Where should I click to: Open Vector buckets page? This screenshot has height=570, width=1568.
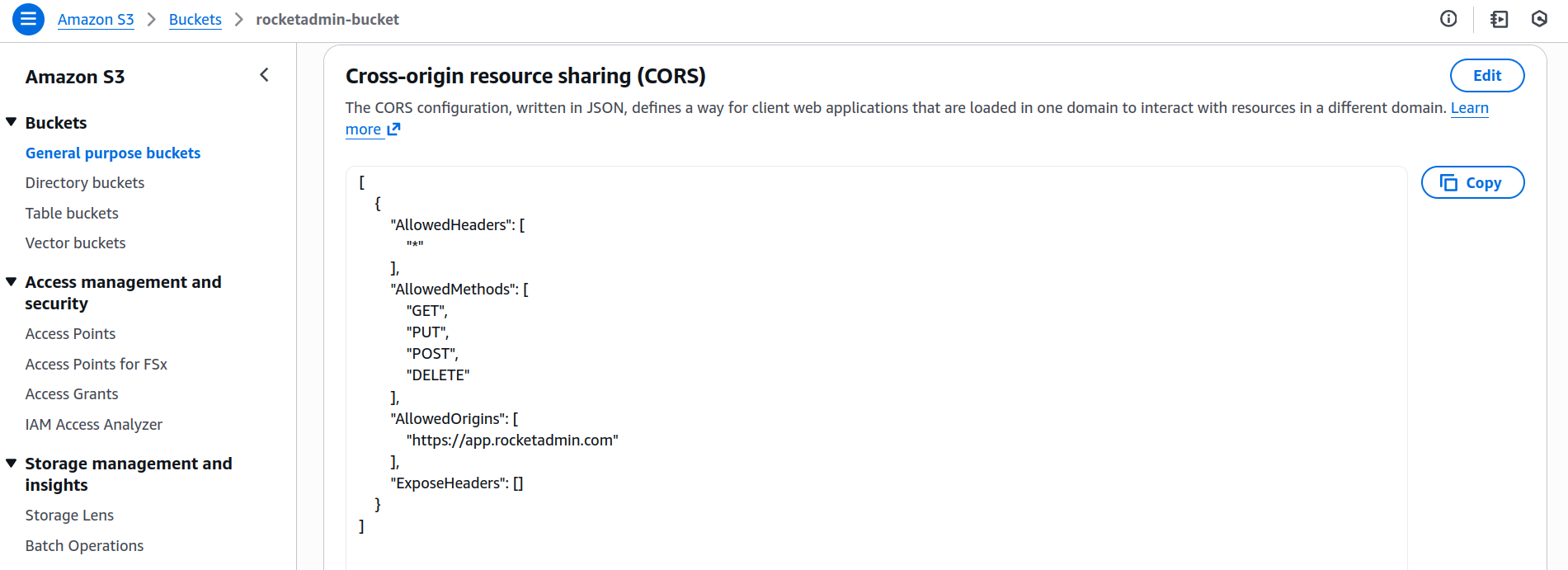point(76,243)
